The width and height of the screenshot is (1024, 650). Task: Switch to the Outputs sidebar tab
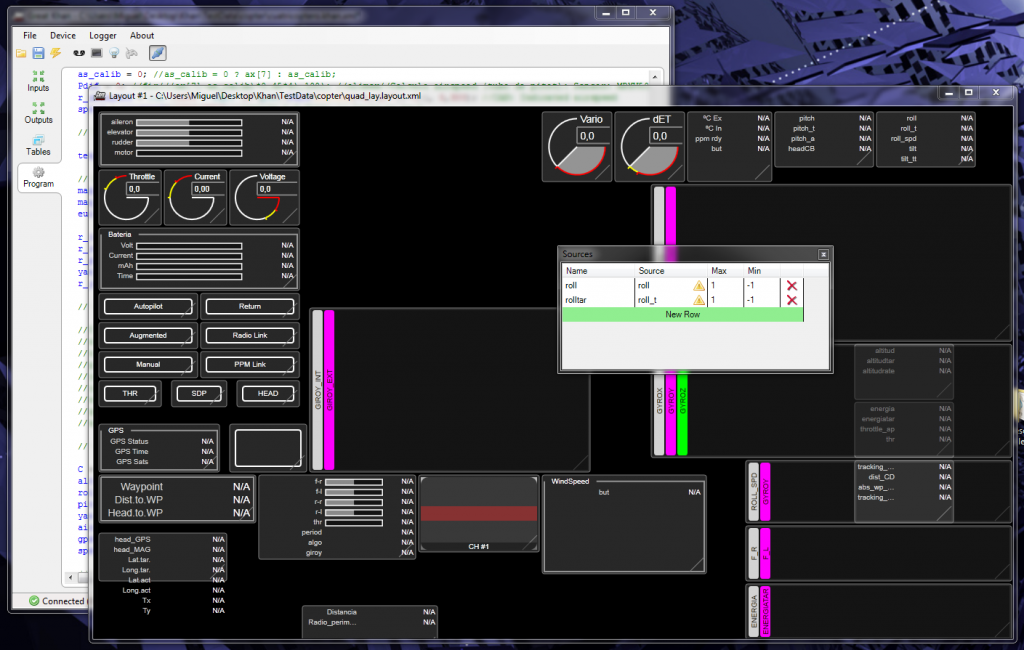(x=37, y=112)
